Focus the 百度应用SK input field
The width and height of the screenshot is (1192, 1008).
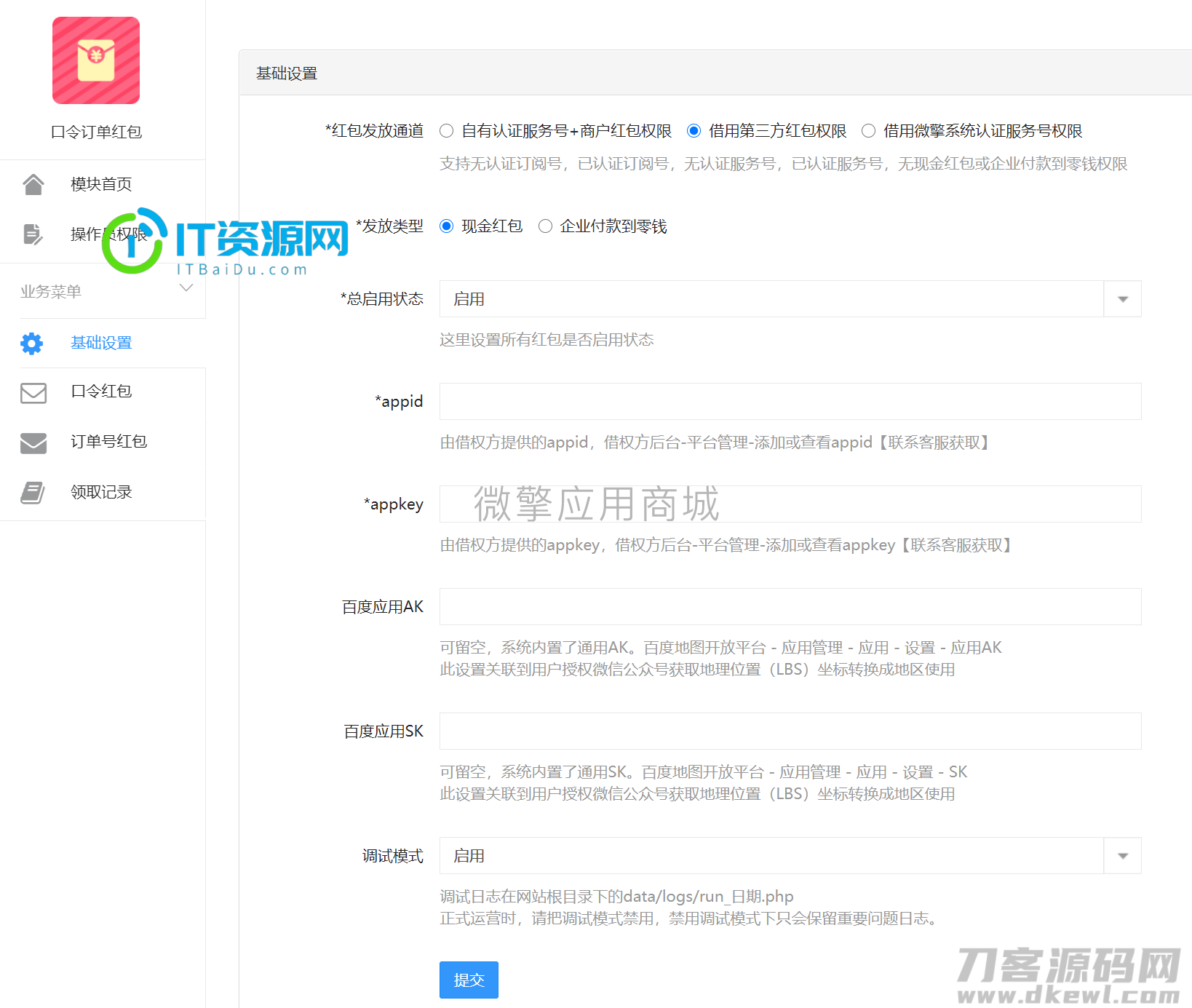pos(790,731)
